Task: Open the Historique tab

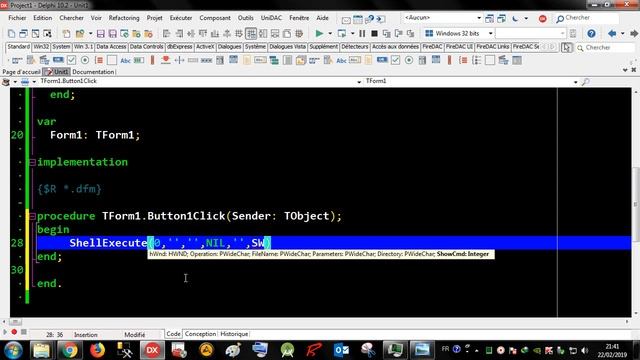Action: tap(234, 334)
